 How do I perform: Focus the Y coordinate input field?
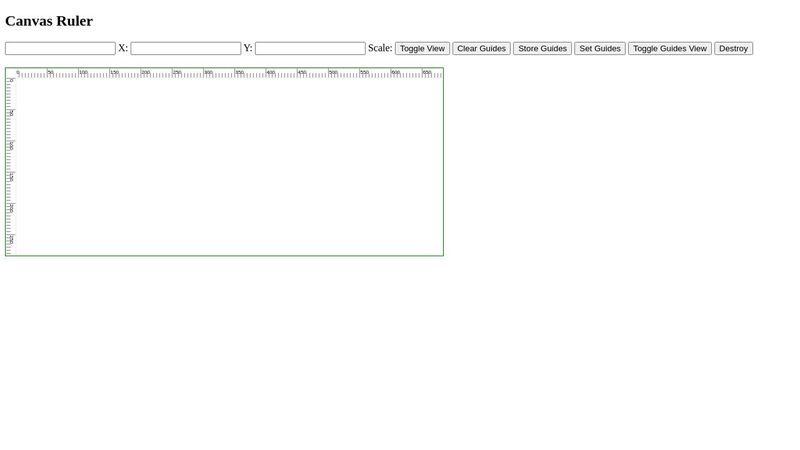click(185, 48)
